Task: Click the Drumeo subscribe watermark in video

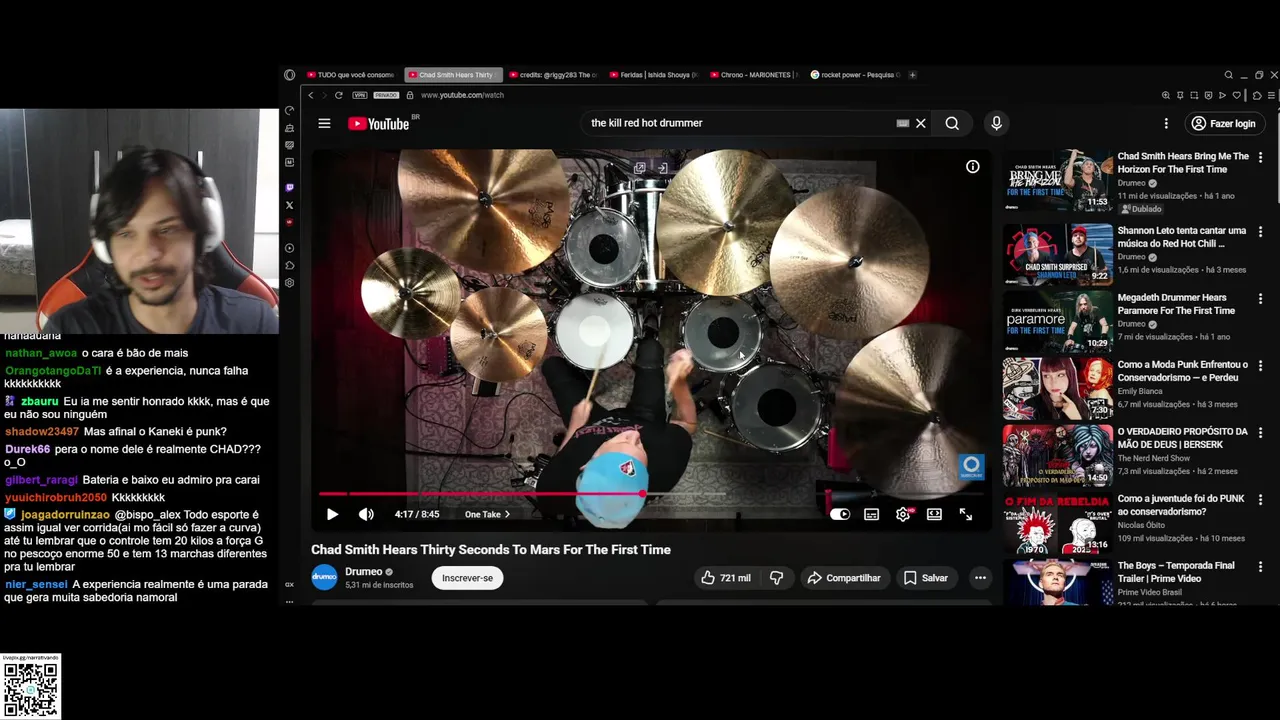Action: pyautogui.click(x=971, y=467)
